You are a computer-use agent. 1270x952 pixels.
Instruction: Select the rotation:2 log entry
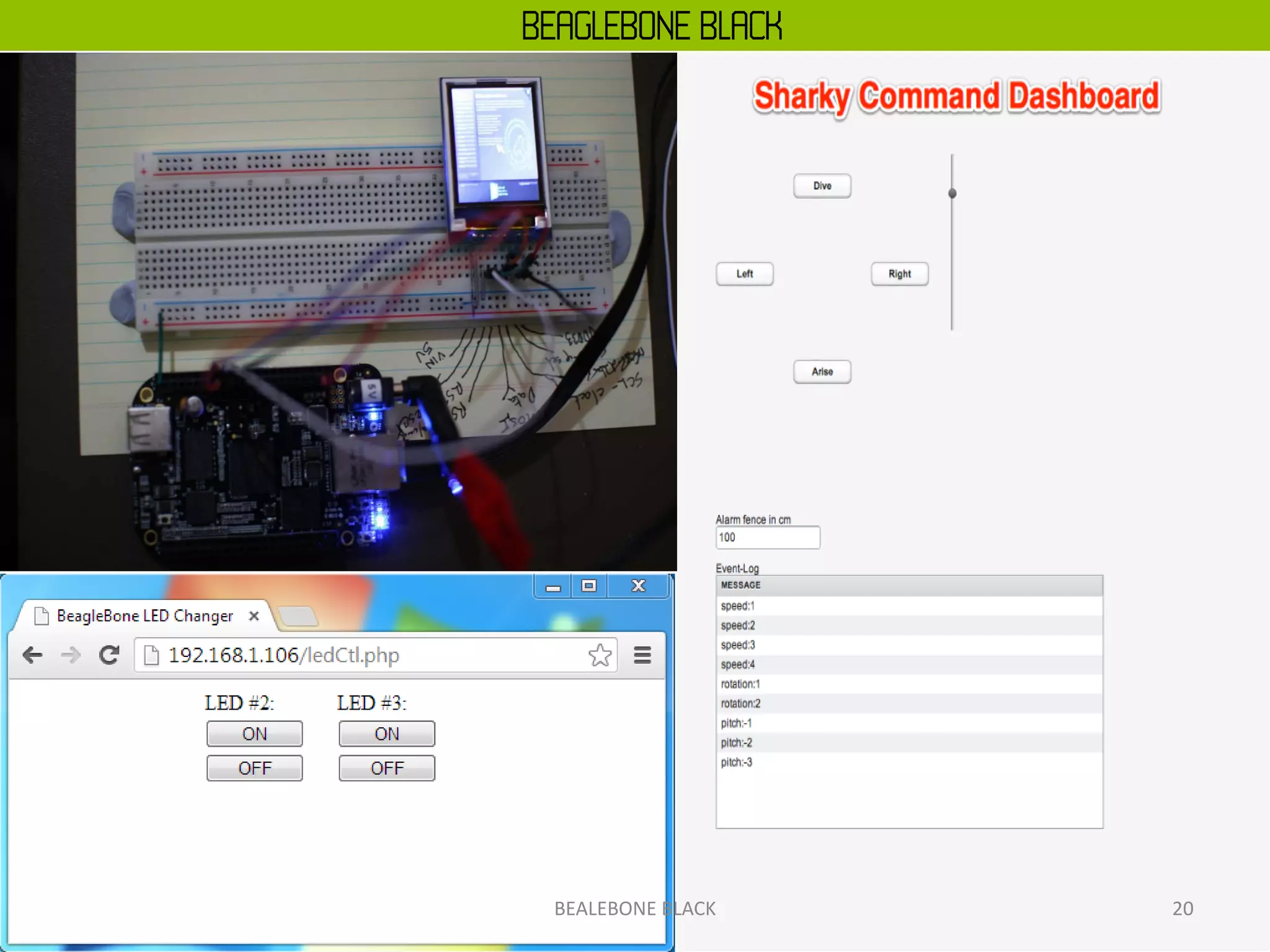[909, 703]
